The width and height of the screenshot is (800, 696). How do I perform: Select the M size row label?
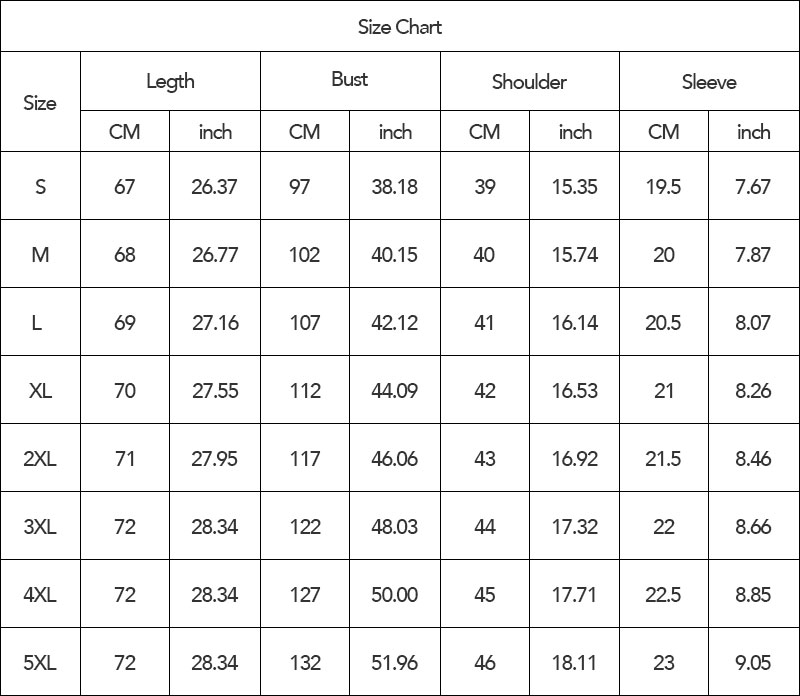pyautogui.click(x=40, y=255)
